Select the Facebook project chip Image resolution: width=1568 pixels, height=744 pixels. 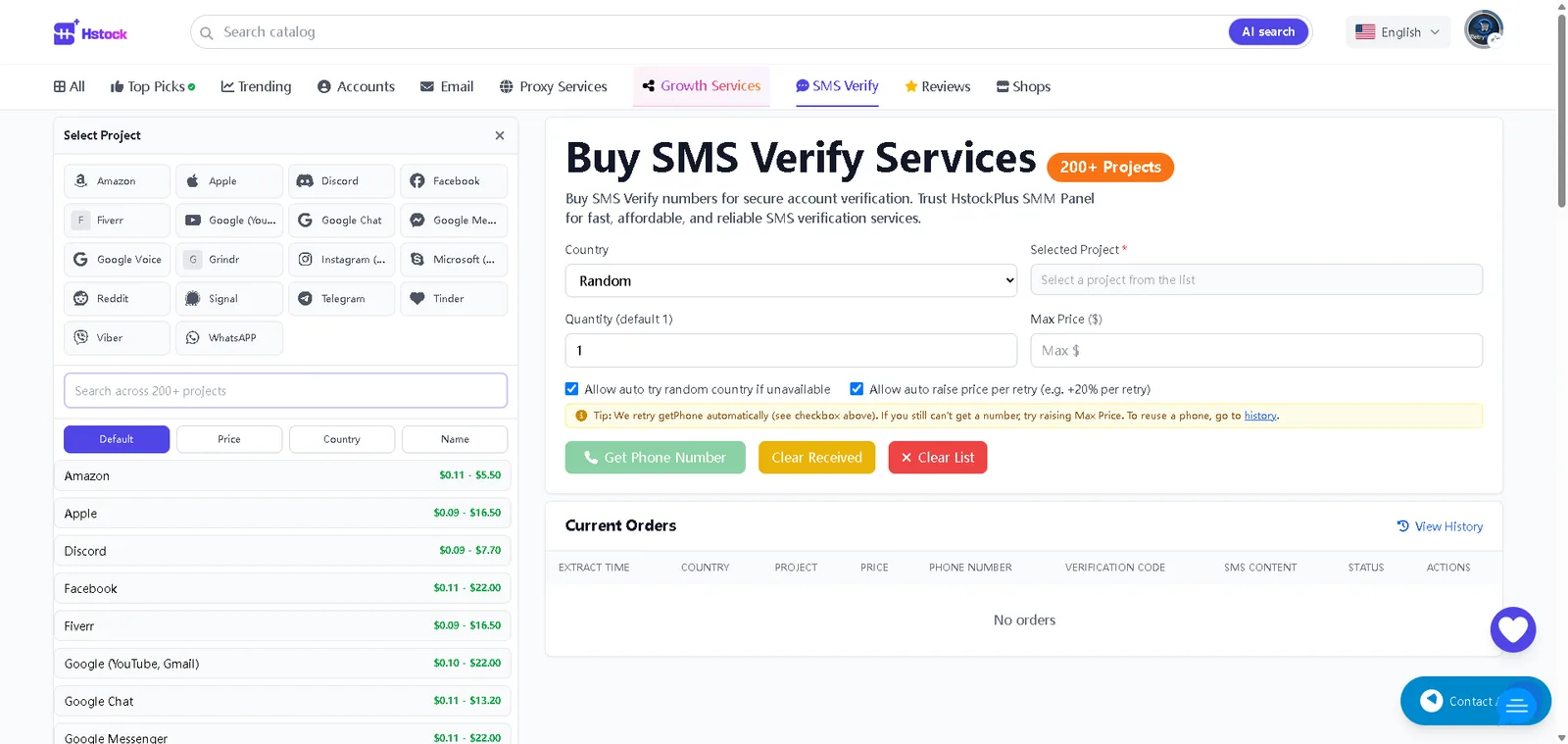point(454,181)
